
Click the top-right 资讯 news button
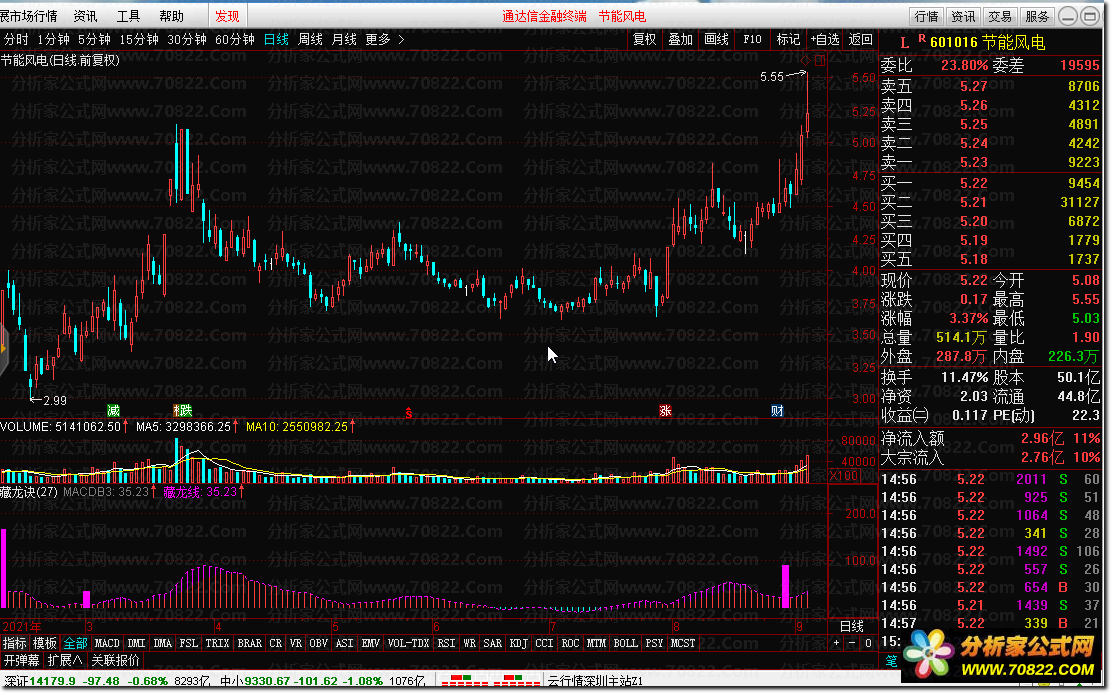(x=963, y=16)
